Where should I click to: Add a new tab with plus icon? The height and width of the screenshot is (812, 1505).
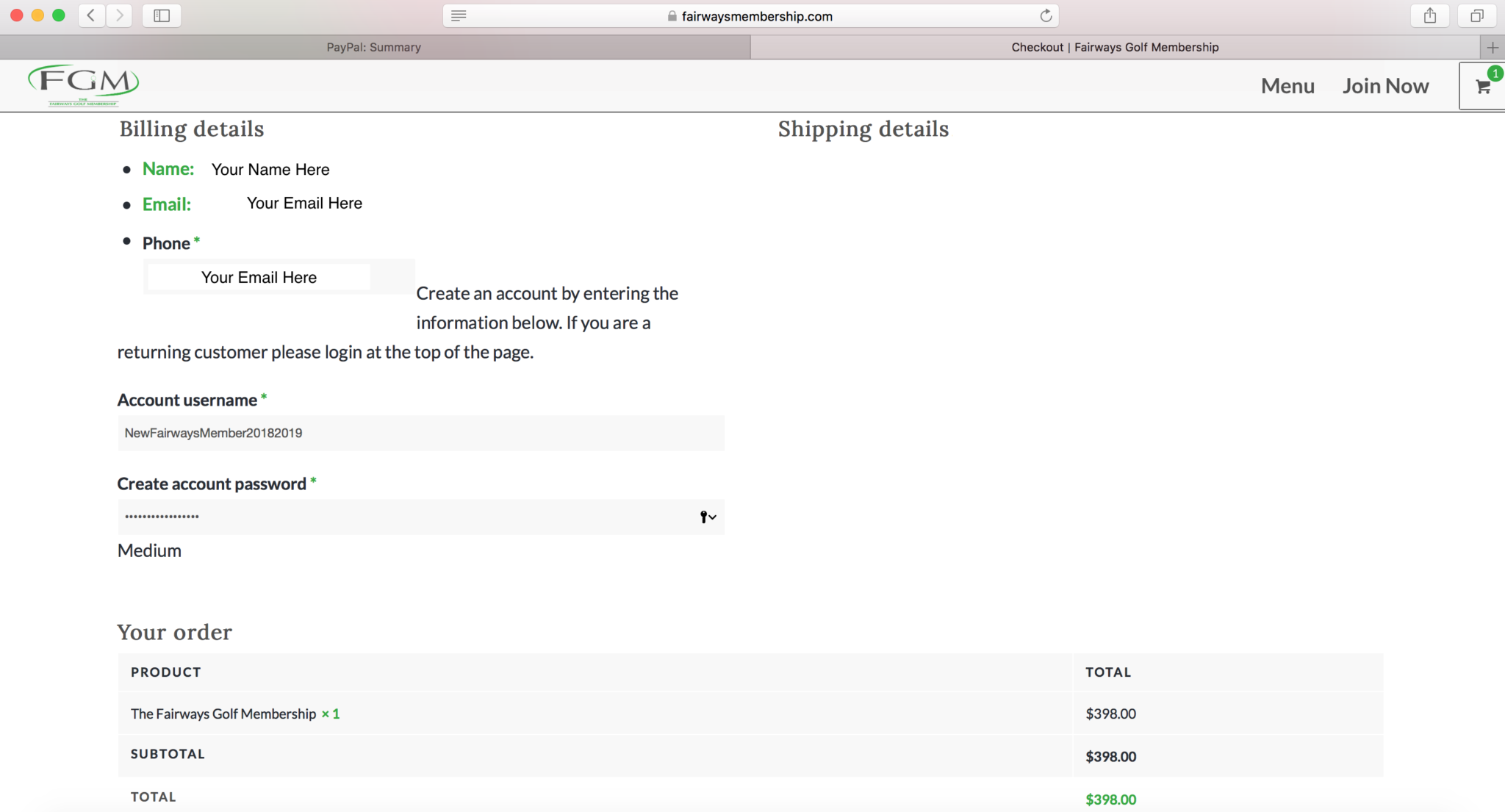[1493, 47]
